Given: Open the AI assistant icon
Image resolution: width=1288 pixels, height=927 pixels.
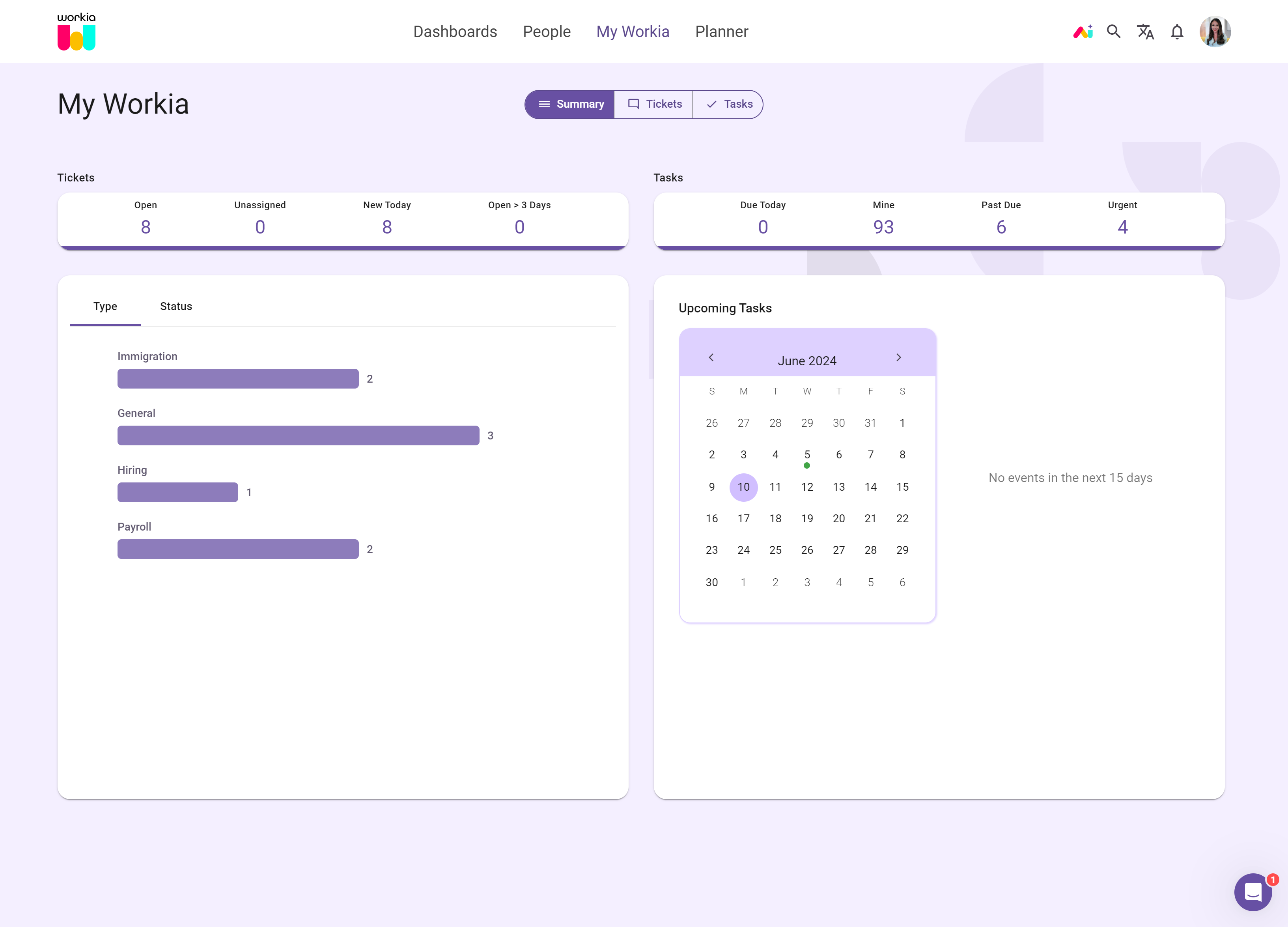Looking at the screenshot, I should (1083, 32).
